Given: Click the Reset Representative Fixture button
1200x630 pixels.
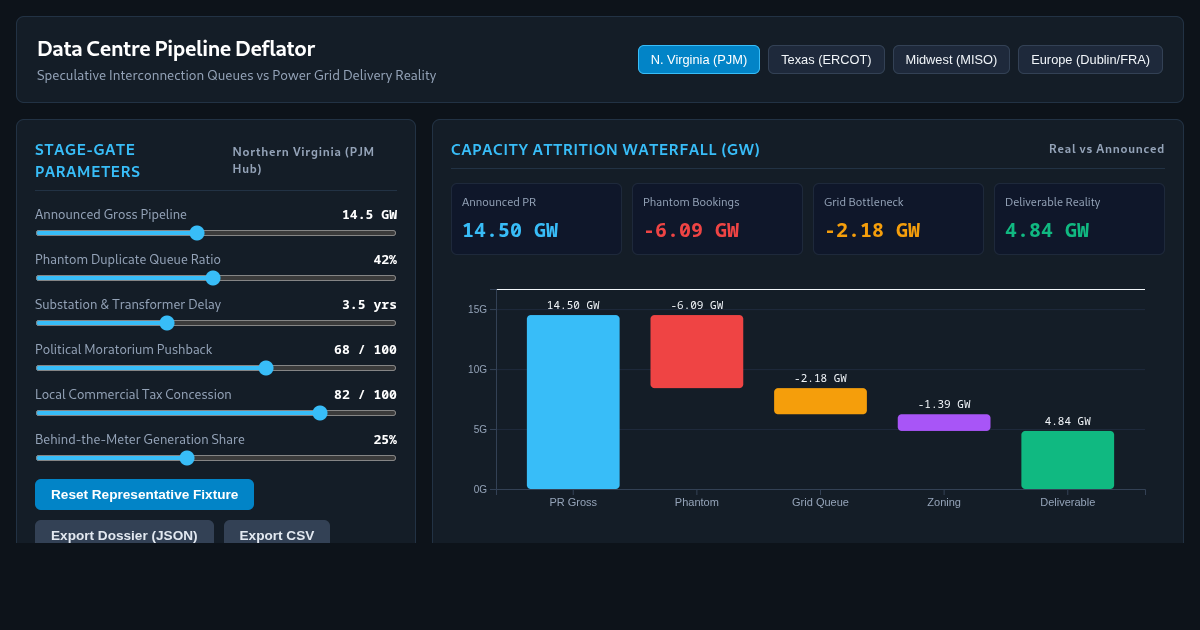Looking at the screenshot, I should tap(144, 494).
